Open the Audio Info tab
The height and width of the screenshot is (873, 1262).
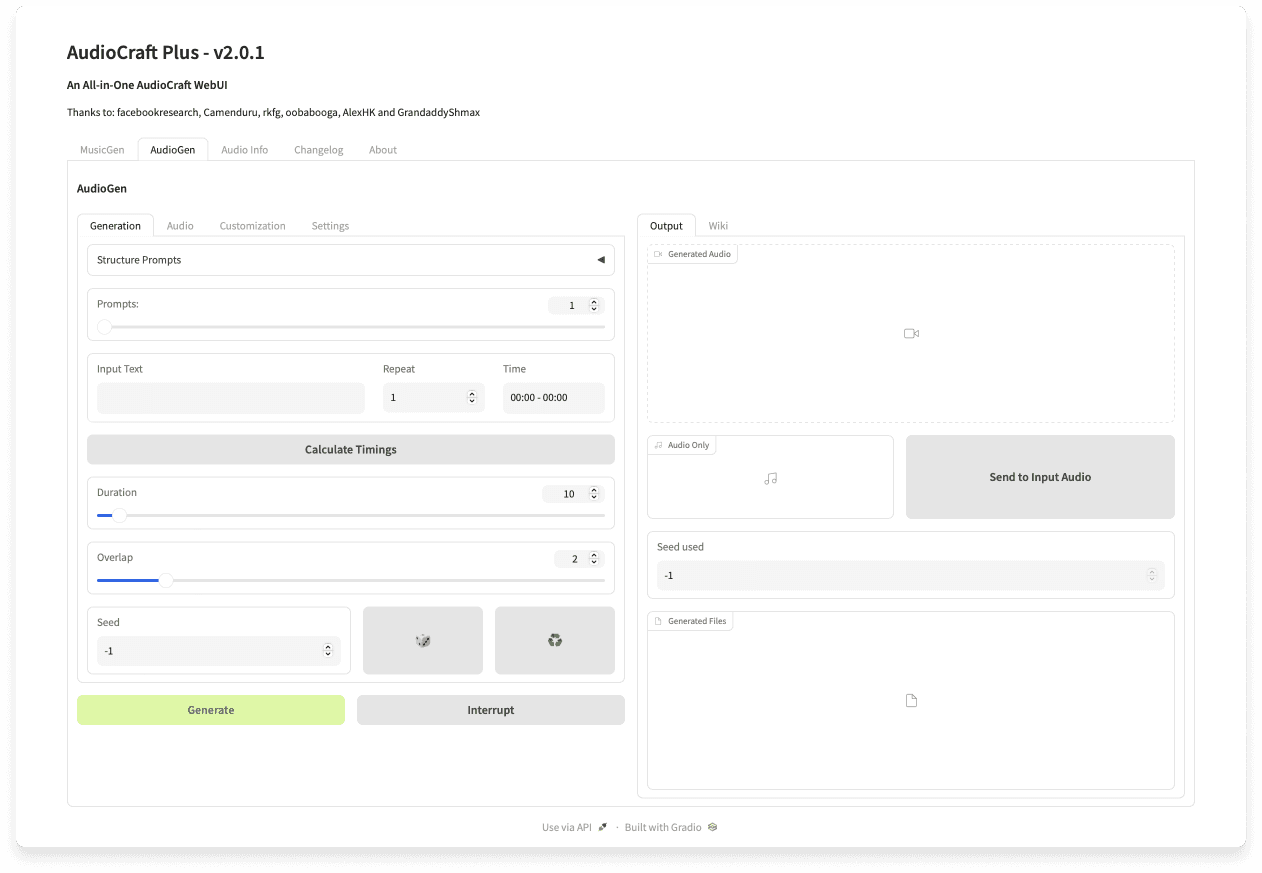(245, 150)
